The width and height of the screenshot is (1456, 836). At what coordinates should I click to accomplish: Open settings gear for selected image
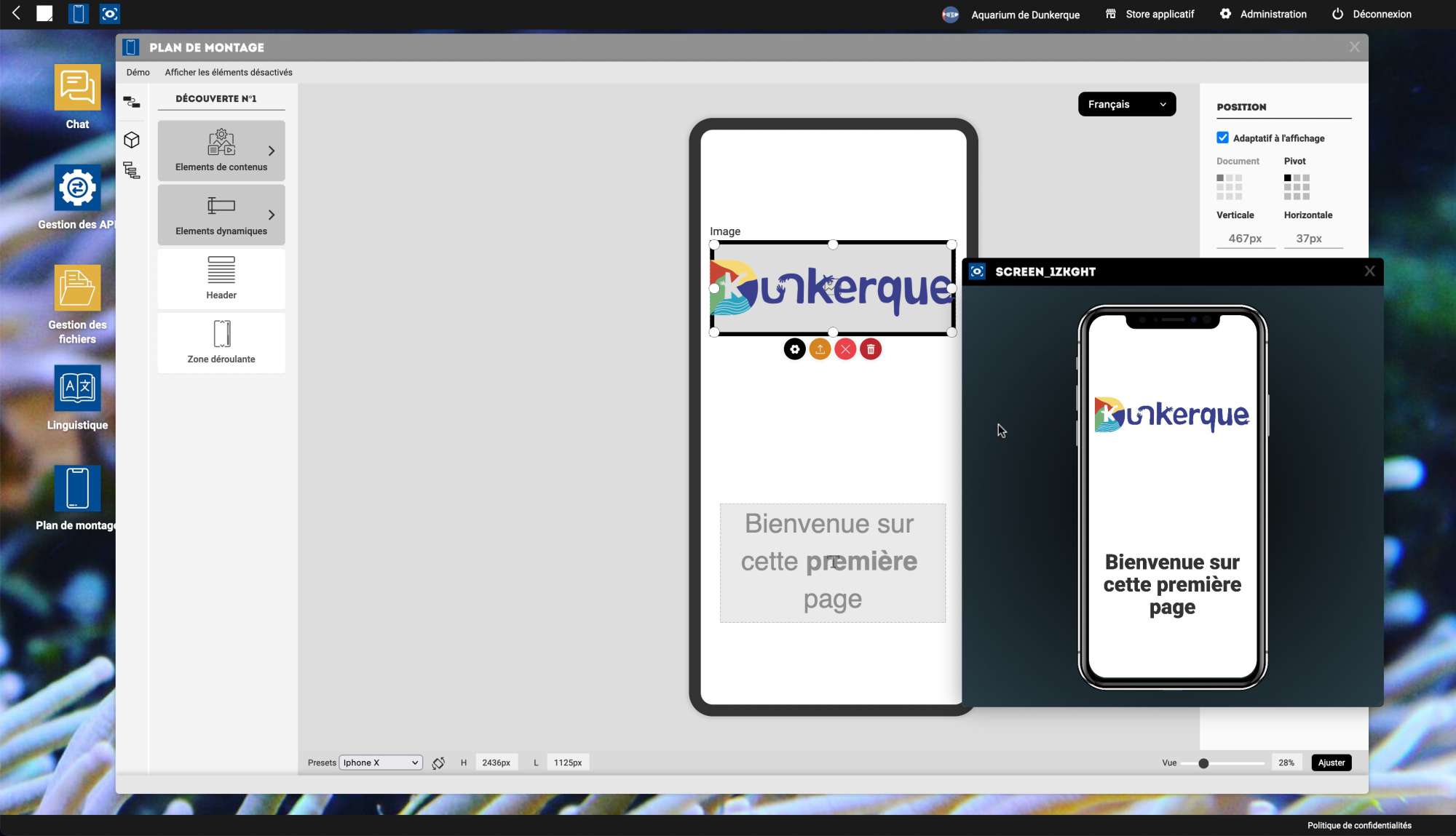coord(794,349)
